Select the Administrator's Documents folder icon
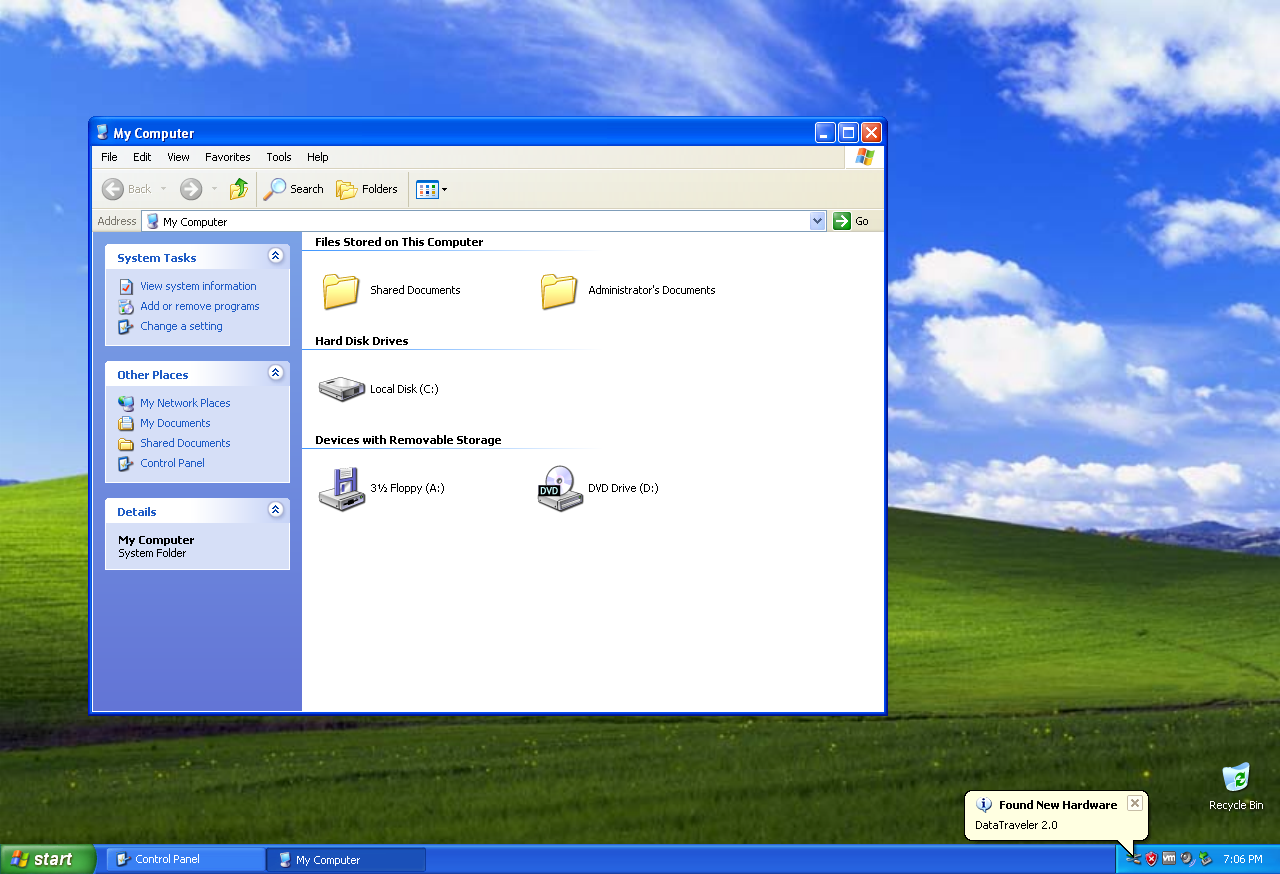1280x874 pixels. tap(559, 290)
